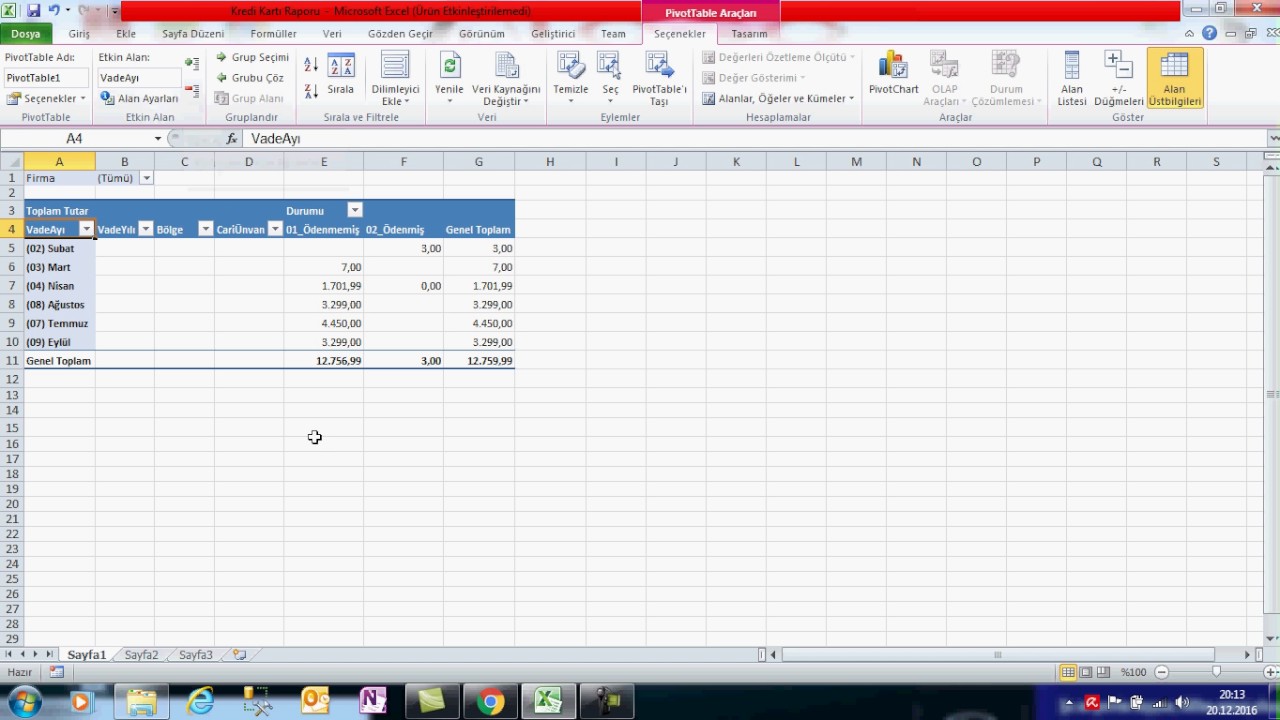Switch to Normal view in status bar

[1068, 672]
